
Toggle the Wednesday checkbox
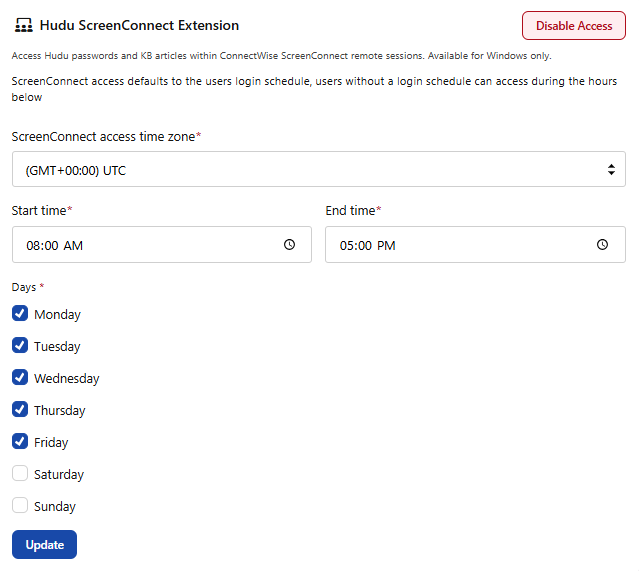click(20, 377)
